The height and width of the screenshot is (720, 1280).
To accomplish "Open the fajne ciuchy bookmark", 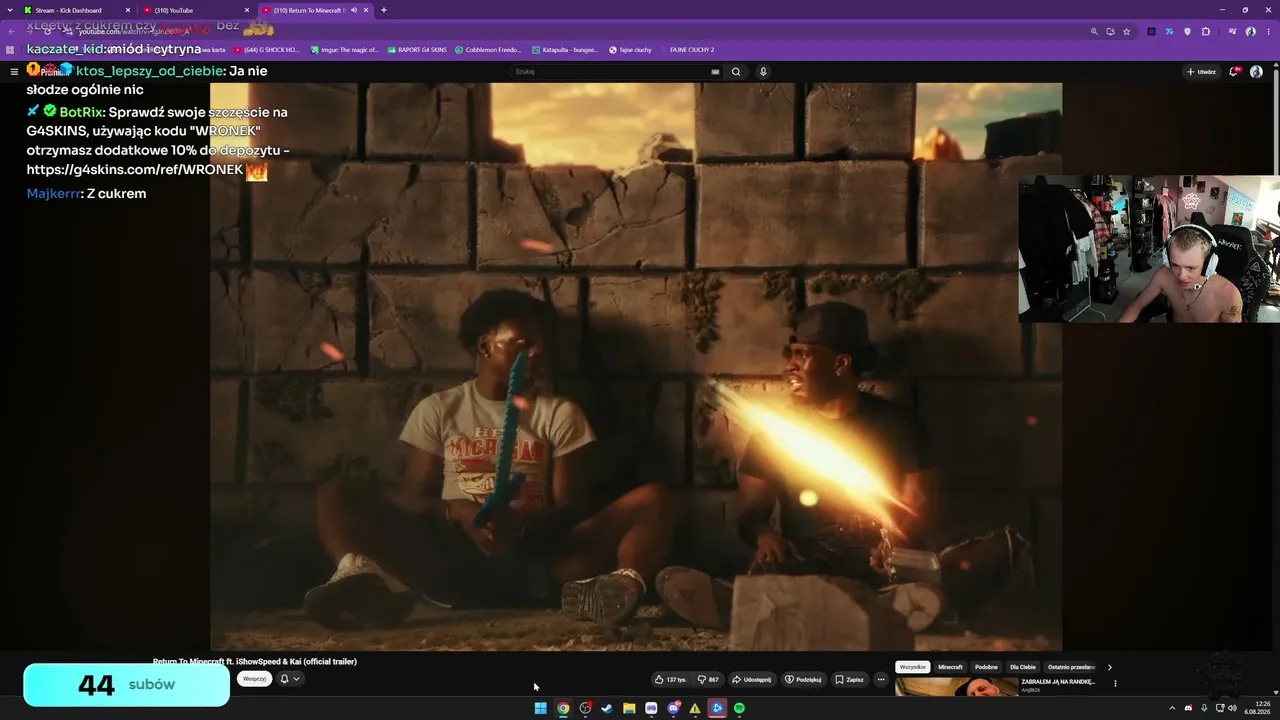I will (630, 49).
